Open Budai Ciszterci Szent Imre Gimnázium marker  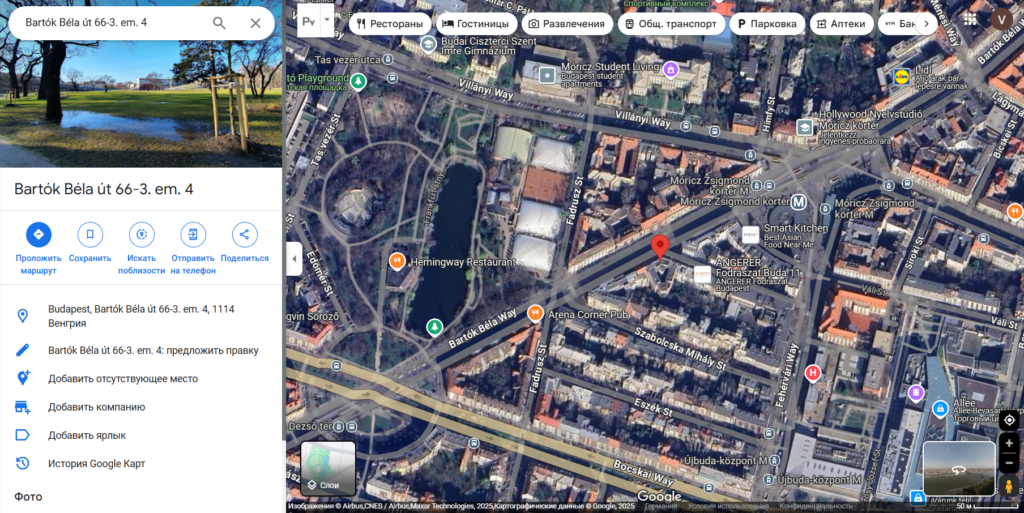point(428,44)
